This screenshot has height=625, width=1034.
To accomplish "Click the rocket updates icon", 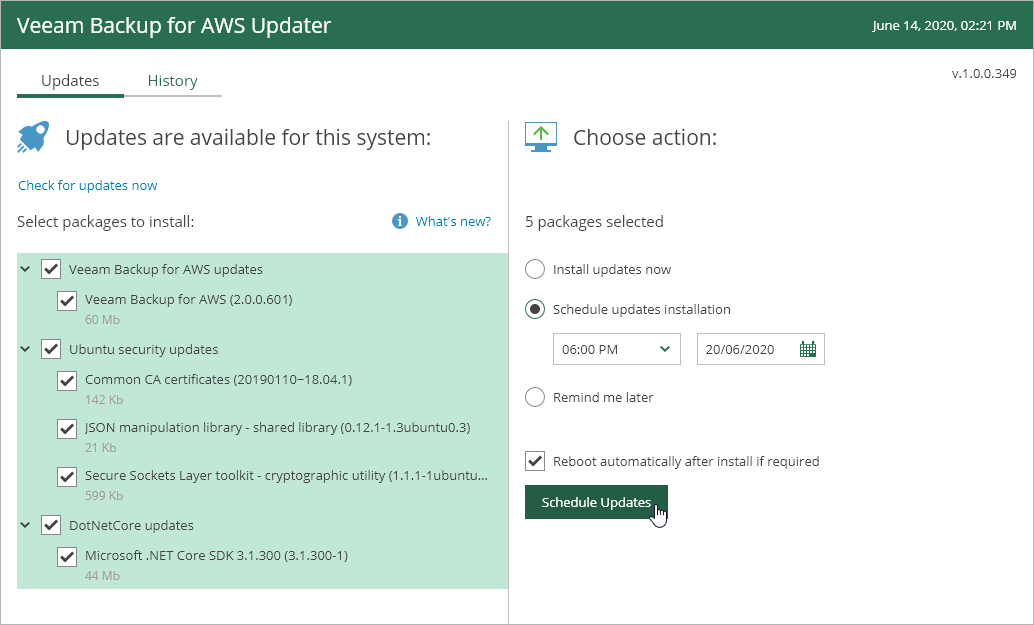I will [34, 137].
